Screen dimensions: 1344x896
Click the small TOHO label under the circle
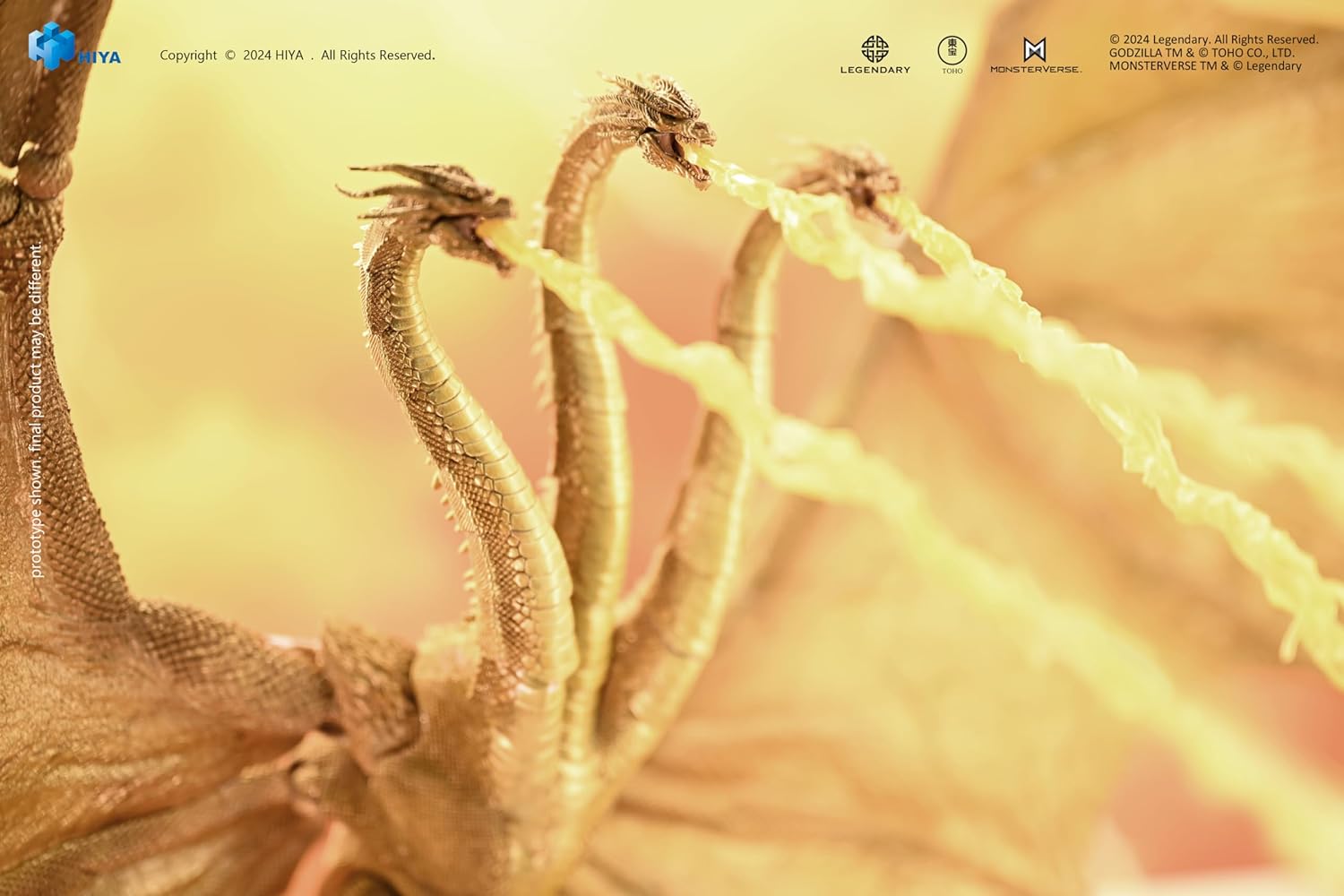(x=952, y=71)
